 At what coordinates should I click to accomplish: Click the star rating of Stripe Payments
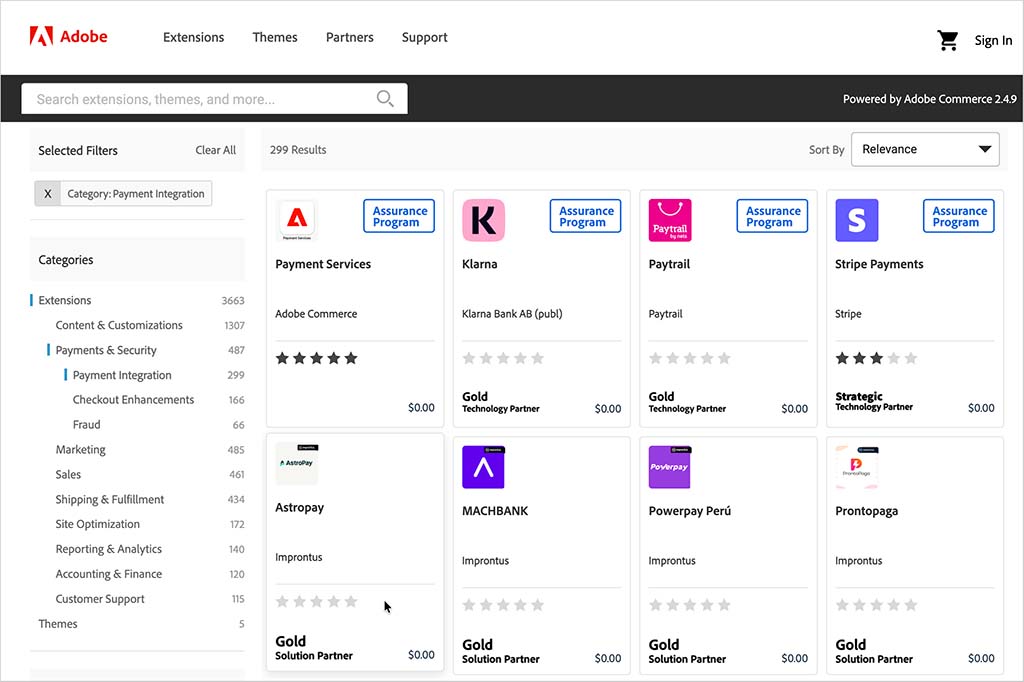[876, 358]
